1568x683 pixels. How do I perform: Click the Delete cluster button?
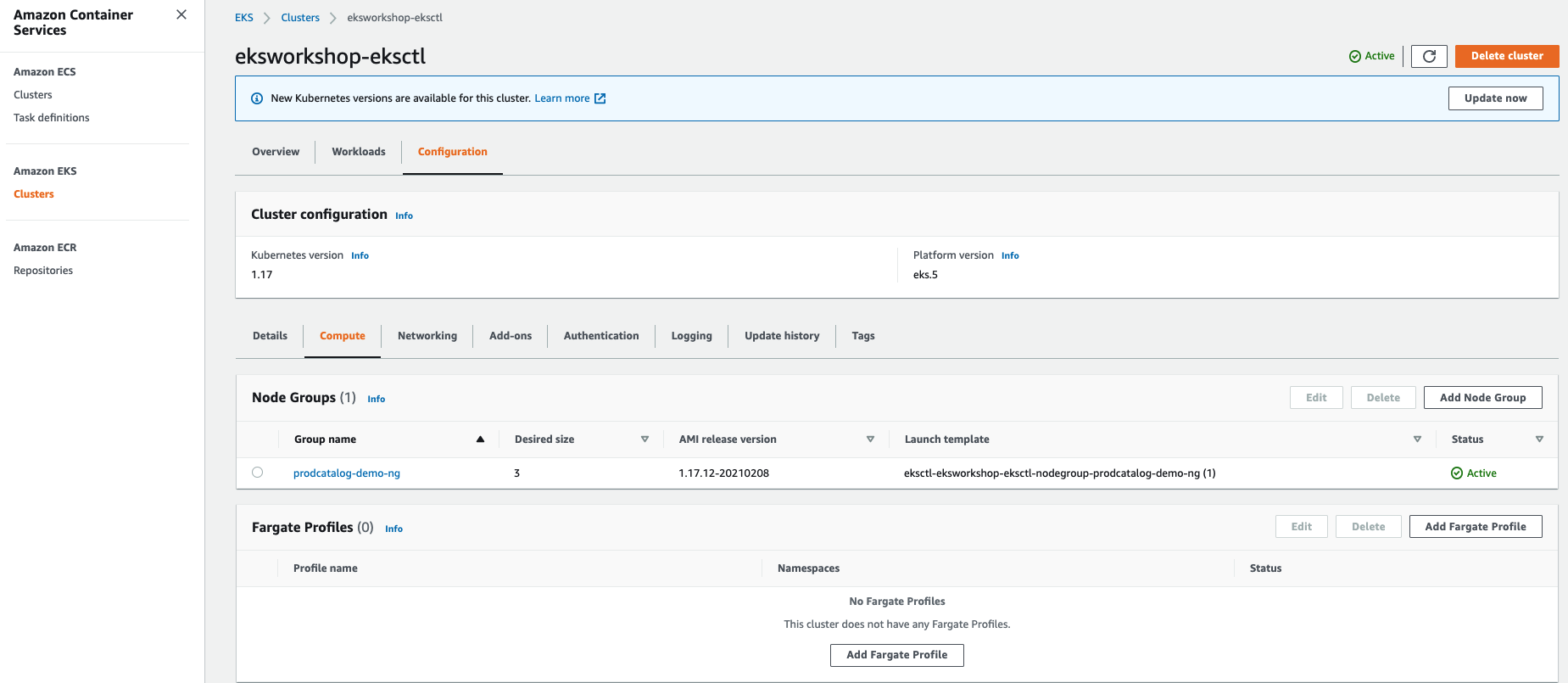click(1507, 56)
